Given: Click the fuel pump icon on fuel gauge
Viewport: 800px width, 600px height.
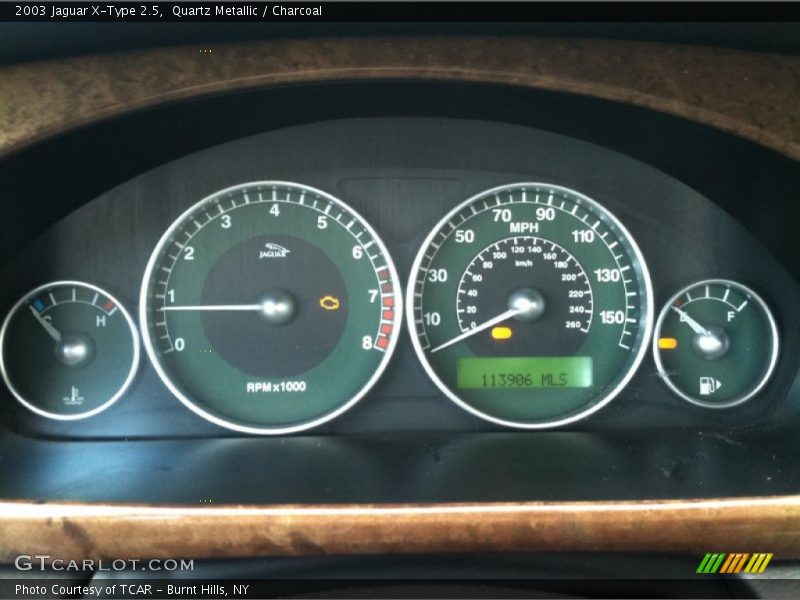Looking at the screenshot, I should coord(710,385).
